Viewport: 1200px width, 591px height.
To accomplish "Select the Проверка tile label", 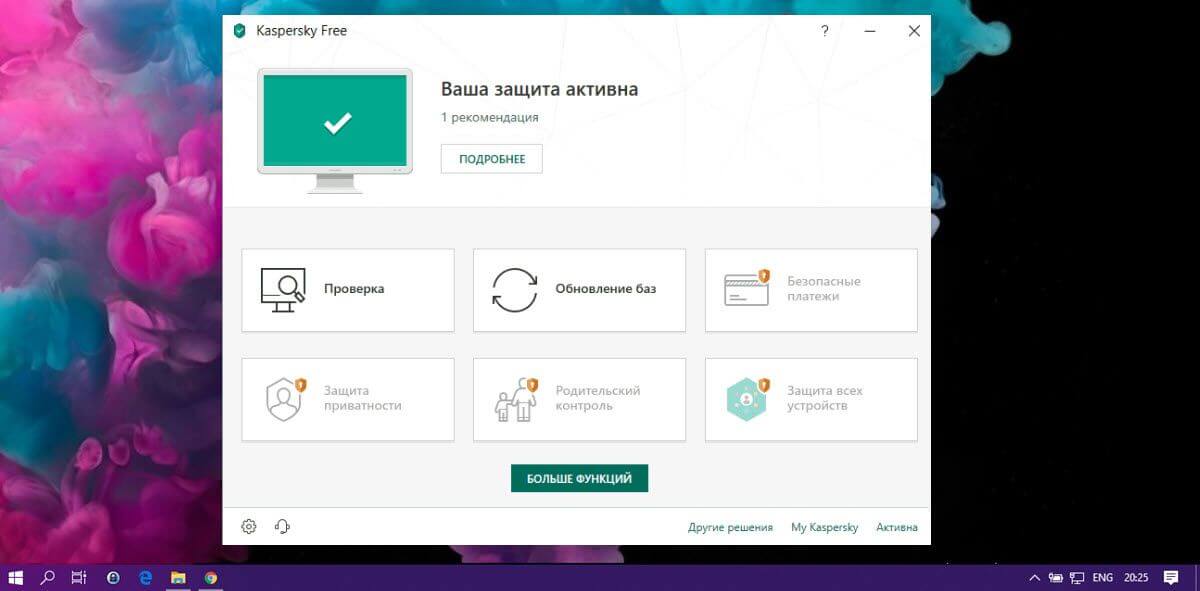I will click(x=354, y=289).
